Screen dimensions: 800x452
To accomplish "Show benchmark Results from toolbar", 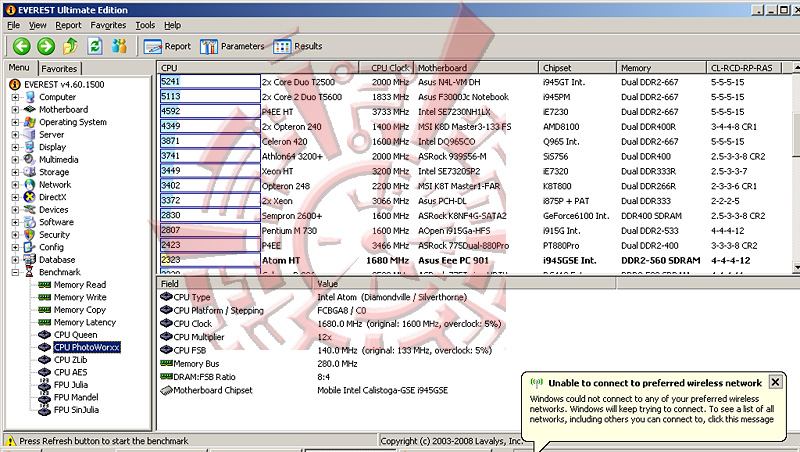I will (x=298, y=46).
